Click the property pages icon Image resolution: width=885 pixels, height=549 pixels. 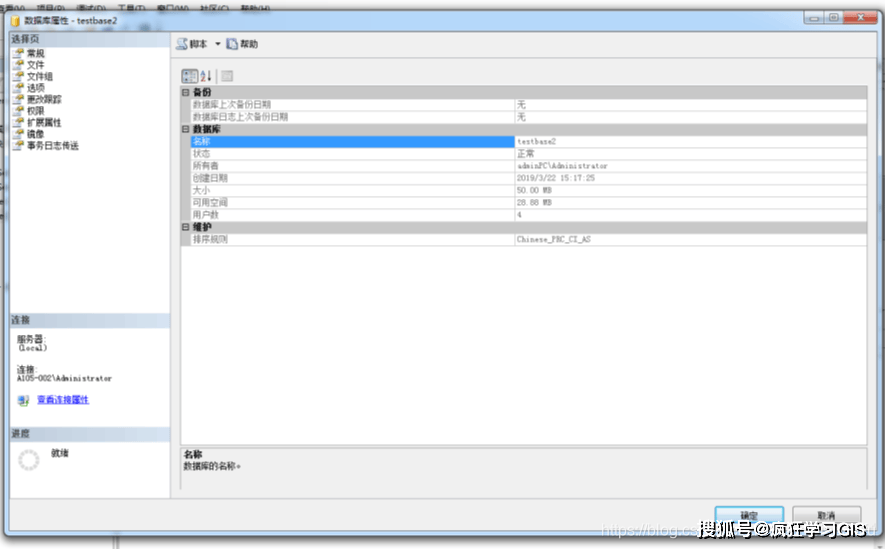227,76
